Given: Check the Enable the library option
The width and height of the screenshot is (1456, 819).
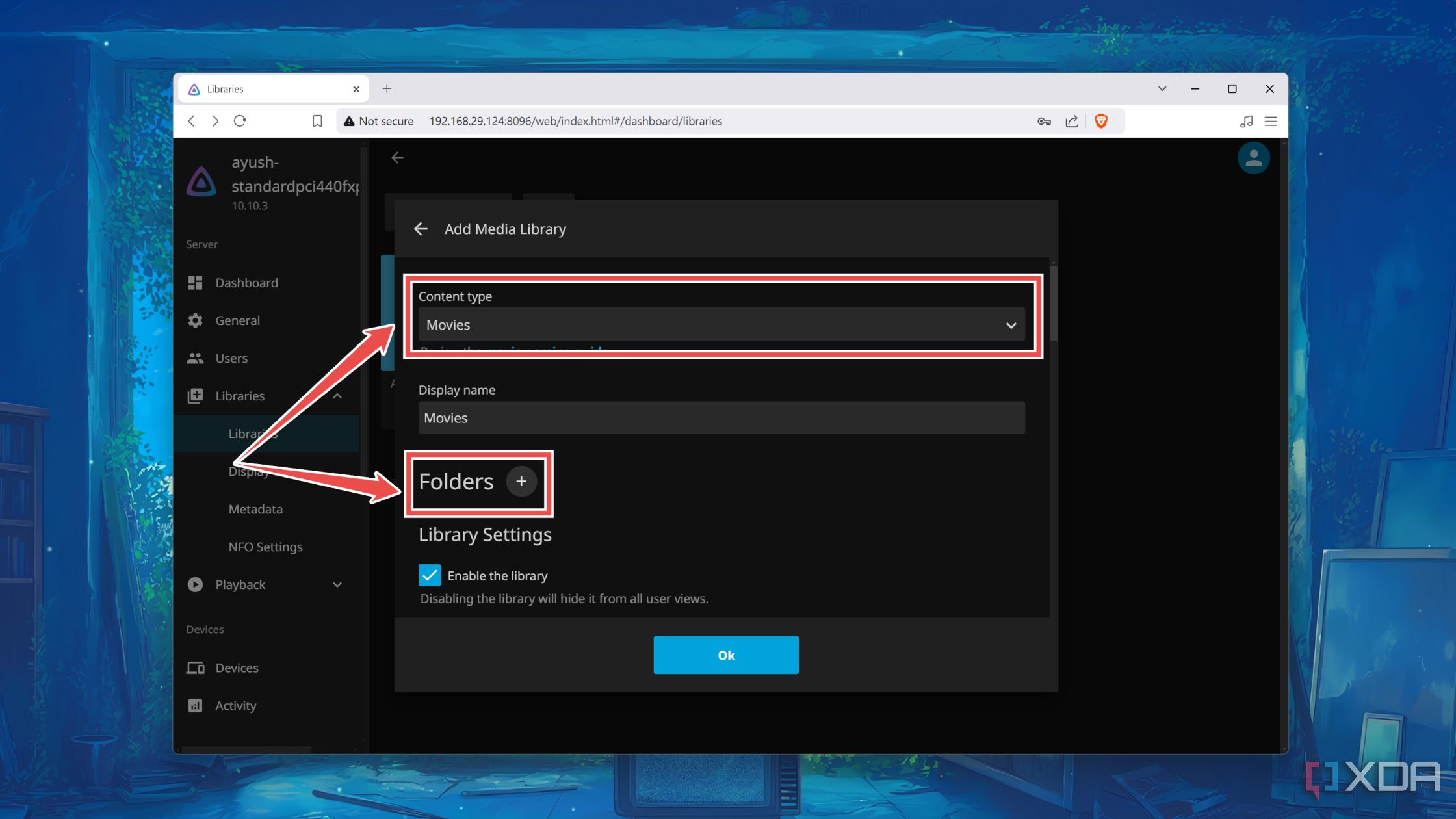Looking at the screenshot, I should point(429,575).
